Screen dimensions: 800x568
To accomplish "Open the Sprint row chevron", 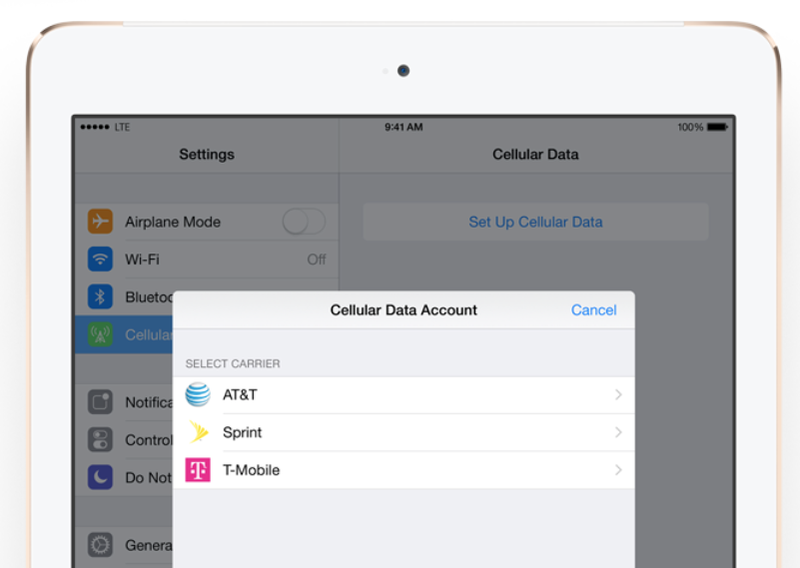I will click(618, 432).
